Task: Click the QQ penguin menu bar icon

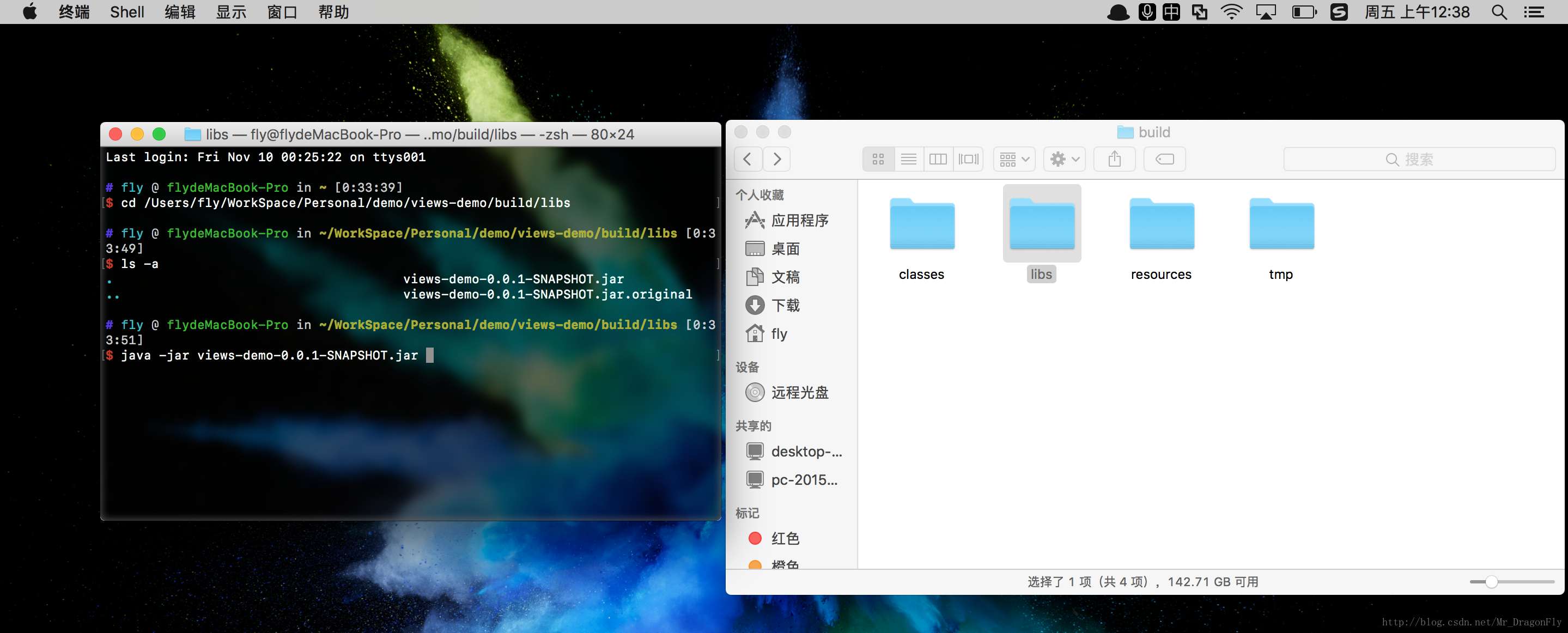Action: pos(1117,12)
